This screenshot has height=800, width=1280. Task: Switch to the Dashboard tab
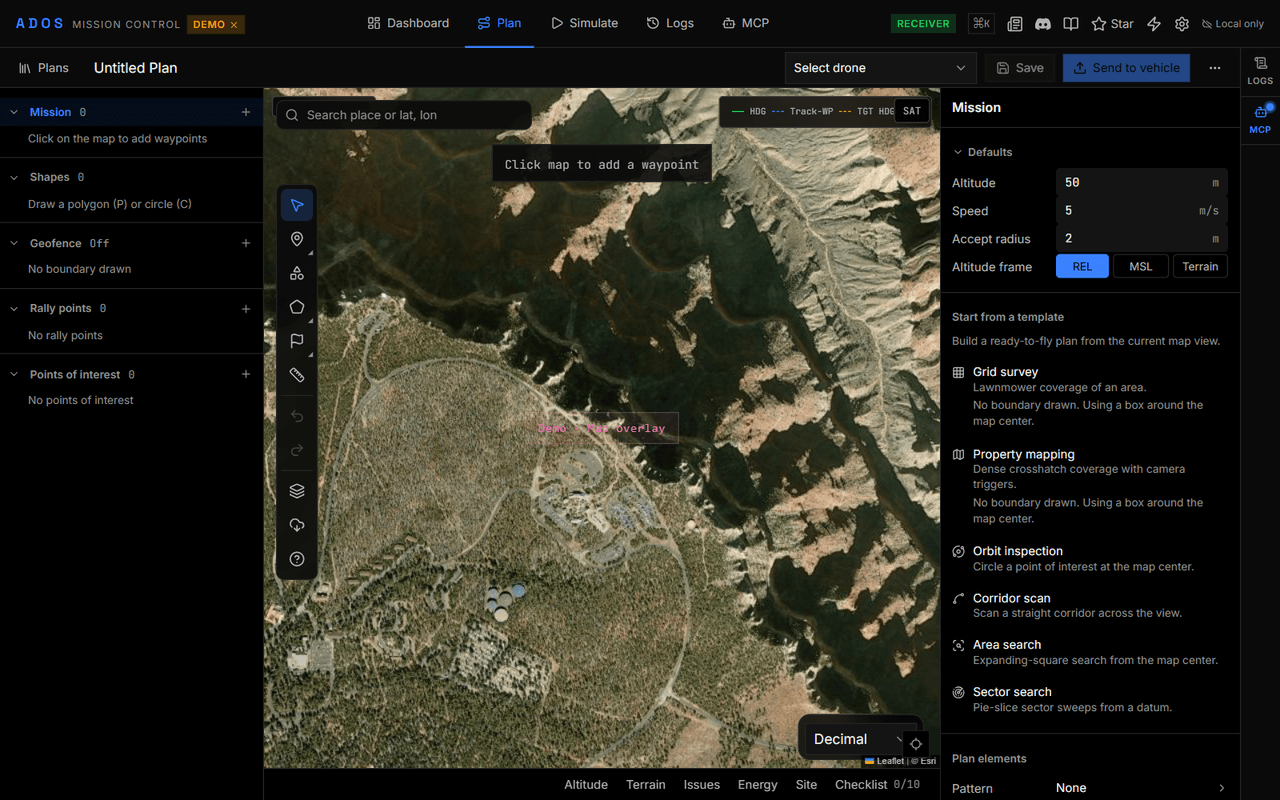pyautogui.click(x=408, y=23)
